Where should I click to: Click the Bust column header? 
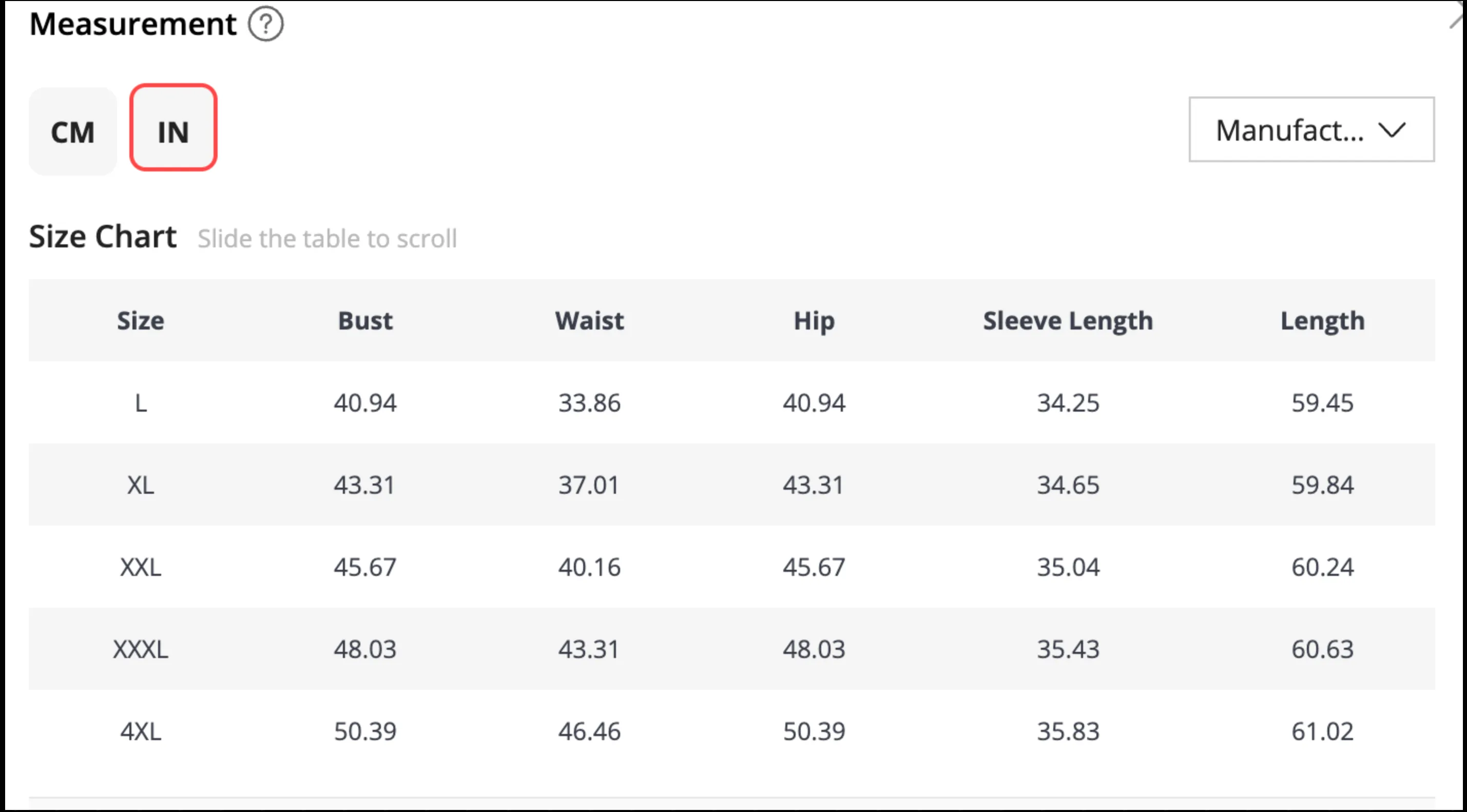[x=365, y=321]
